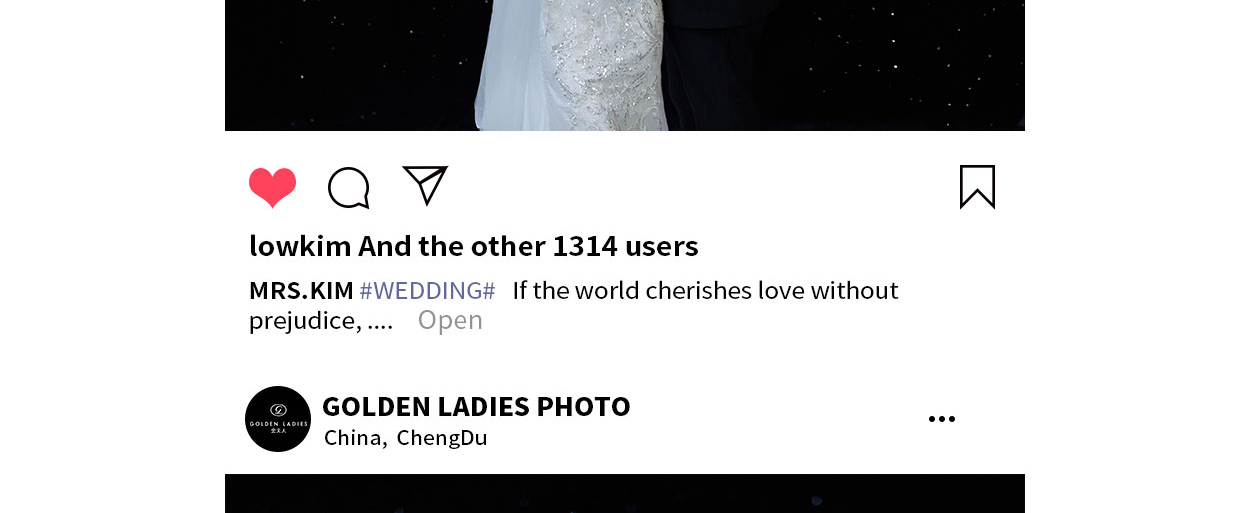Open the next post's dark photo
The height and width of the screenshot is (513, 1250).
pyautogui.click(x=625, y=494)
